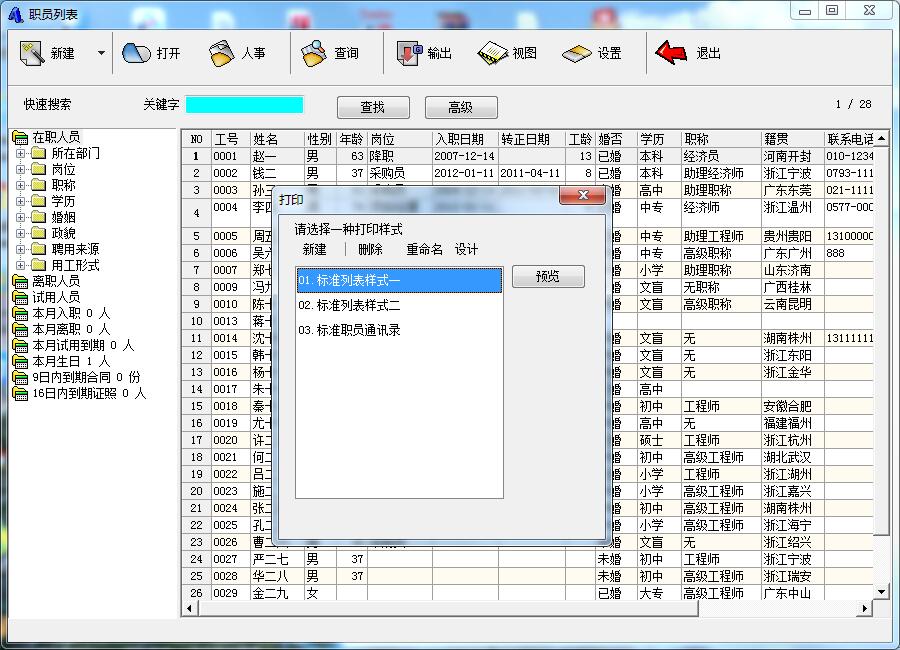Click the 新建 (New) toolbar icon
The width and height of the screenshot is (900, 650).
coord(32,53)
